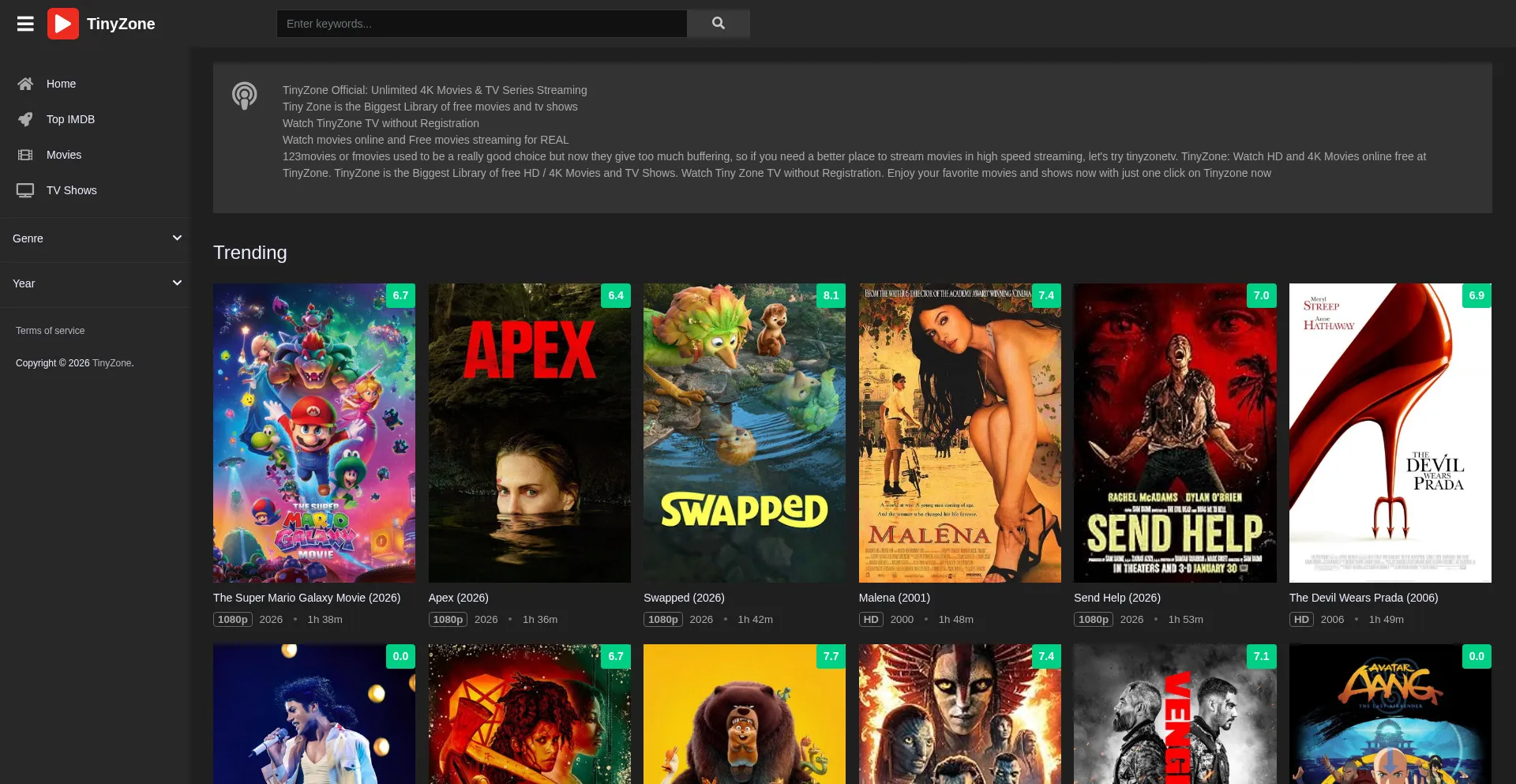Image resolution: width=1516 pixels, height=784 pixels.
Task: Click the TinyZone copyright link
Action: (x=112, y=363)
